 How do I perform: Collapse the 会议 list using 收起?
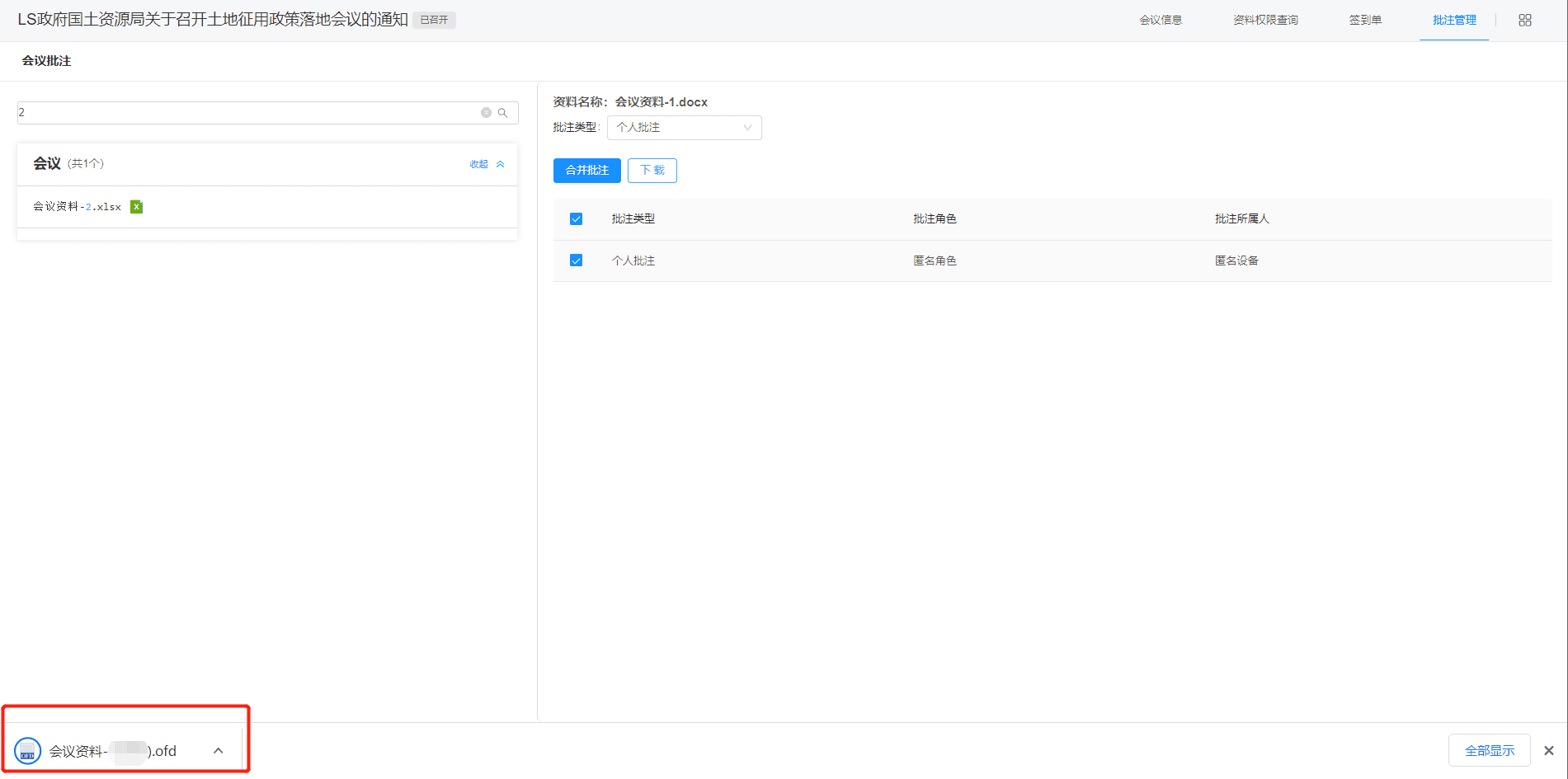[487, 164]
